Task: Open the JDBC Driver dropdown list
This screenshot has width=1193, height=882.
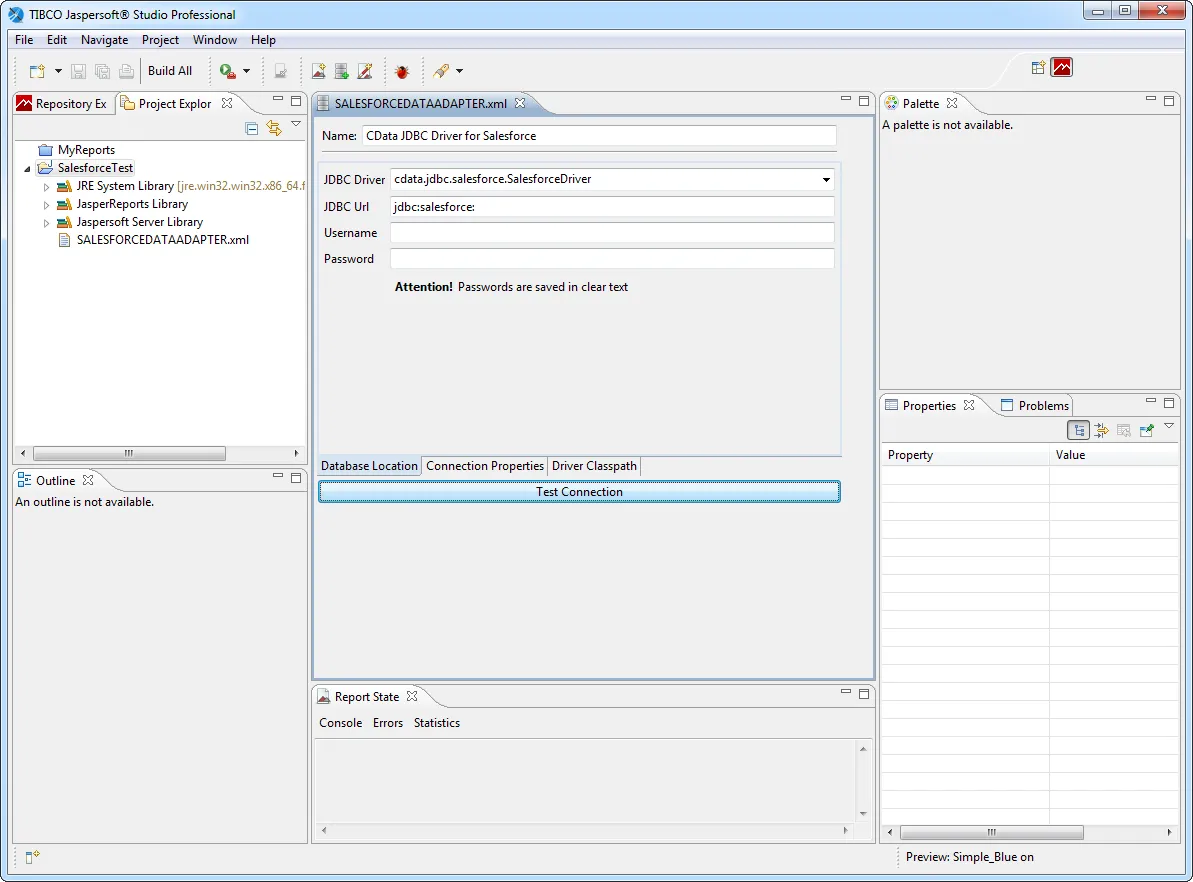Action: [x=826, y=180]
